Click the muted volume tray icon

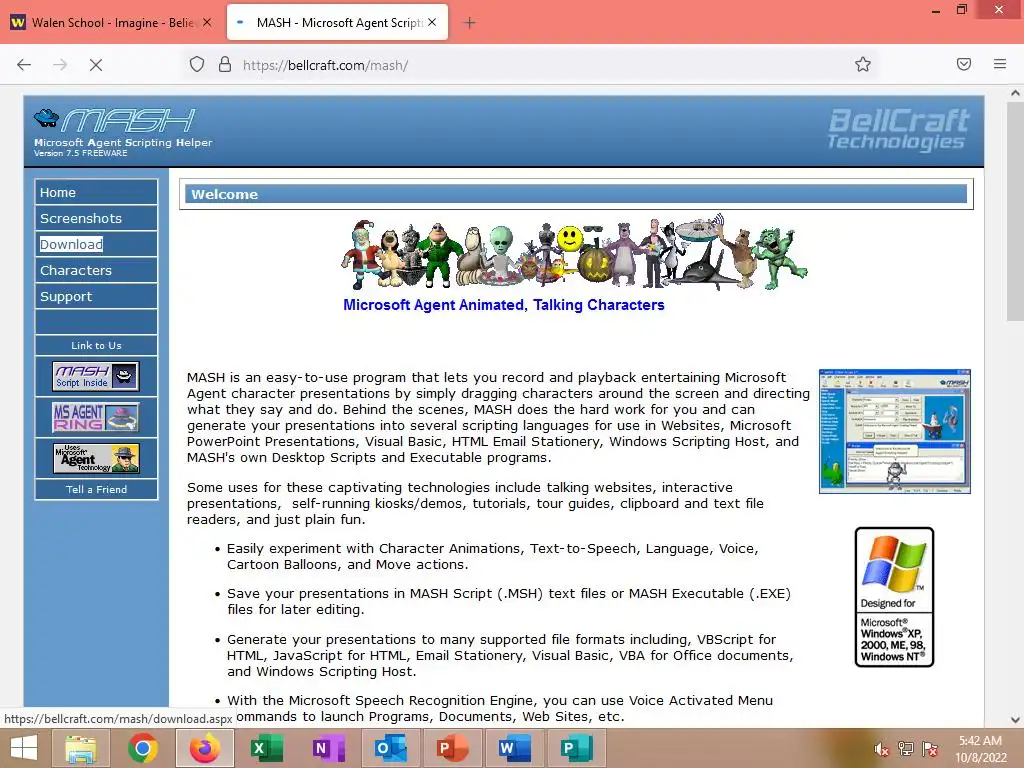(882, 749)
